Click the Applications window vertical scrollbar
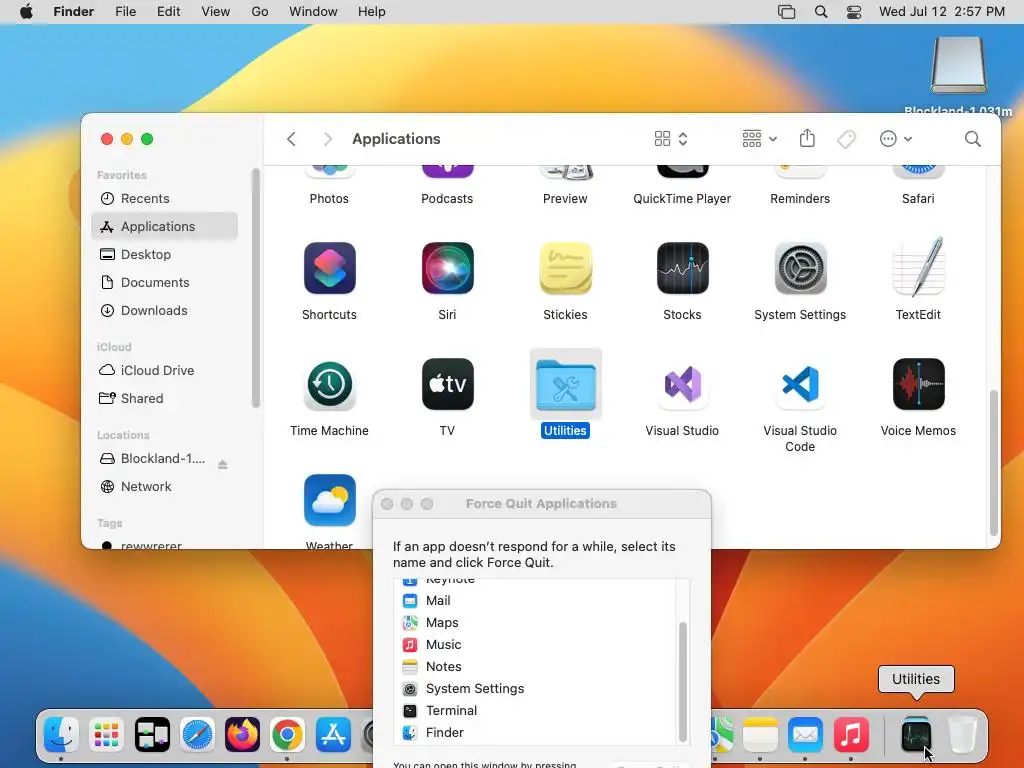 993,462
